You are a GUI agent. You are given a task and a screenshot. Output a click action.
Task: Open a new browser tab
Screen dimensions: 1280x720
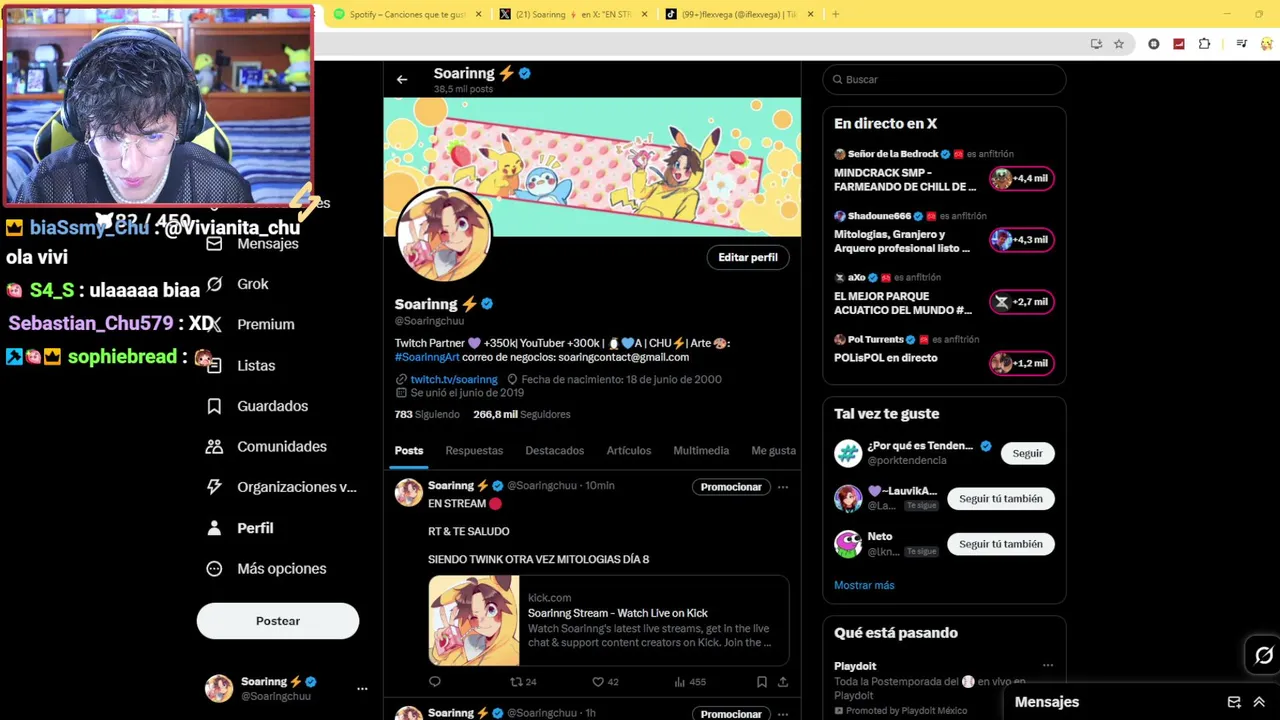tap(836, 14)
